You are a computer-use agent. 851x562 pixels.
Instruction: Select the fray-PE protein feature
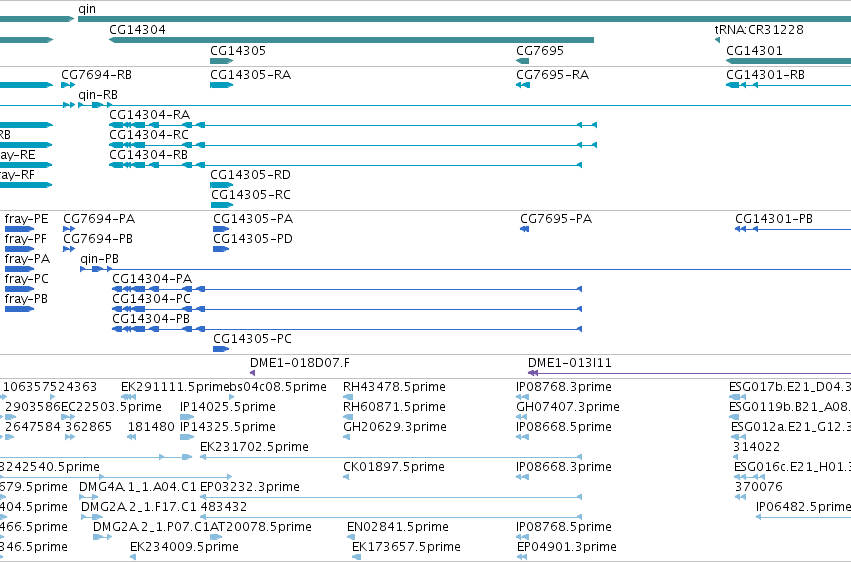(x=19, y=229)
